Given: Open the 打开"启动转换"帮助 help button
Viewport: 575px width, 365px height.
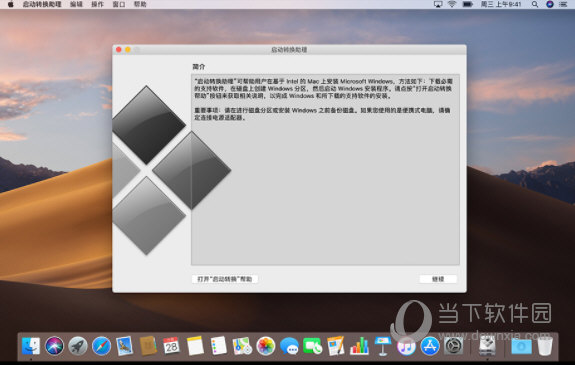Looking at the screenshot, I should click(x=224, y=279).
